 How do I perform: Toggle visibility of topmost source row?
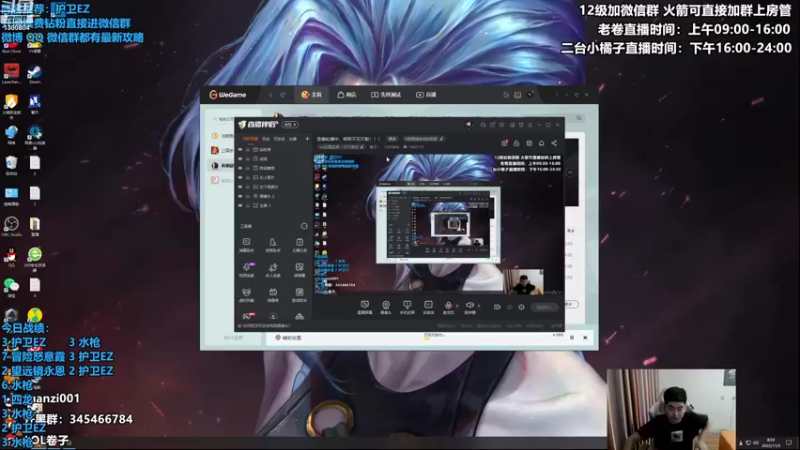240,149
